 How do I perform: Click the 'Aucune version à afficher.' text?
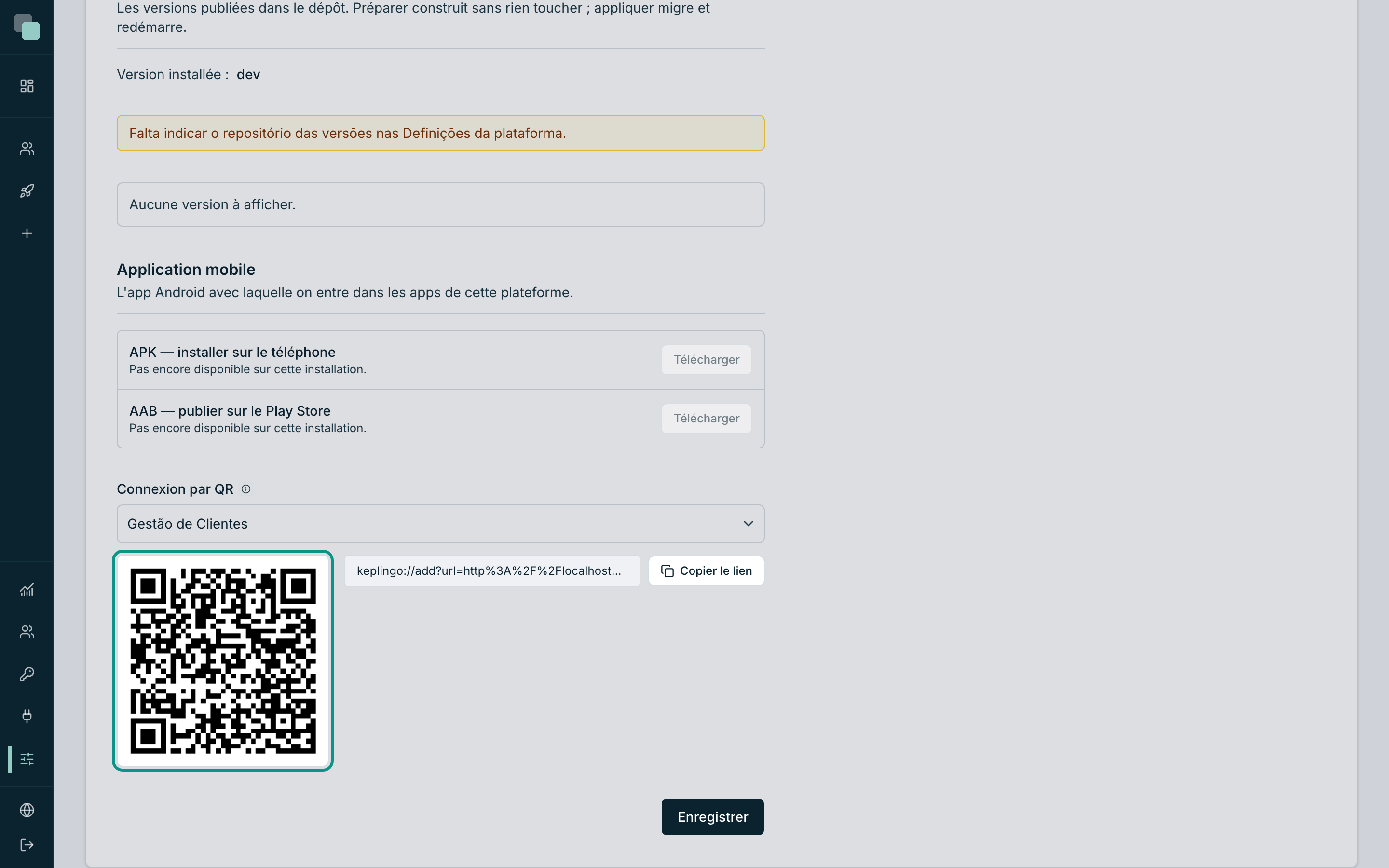coord(212,205)
